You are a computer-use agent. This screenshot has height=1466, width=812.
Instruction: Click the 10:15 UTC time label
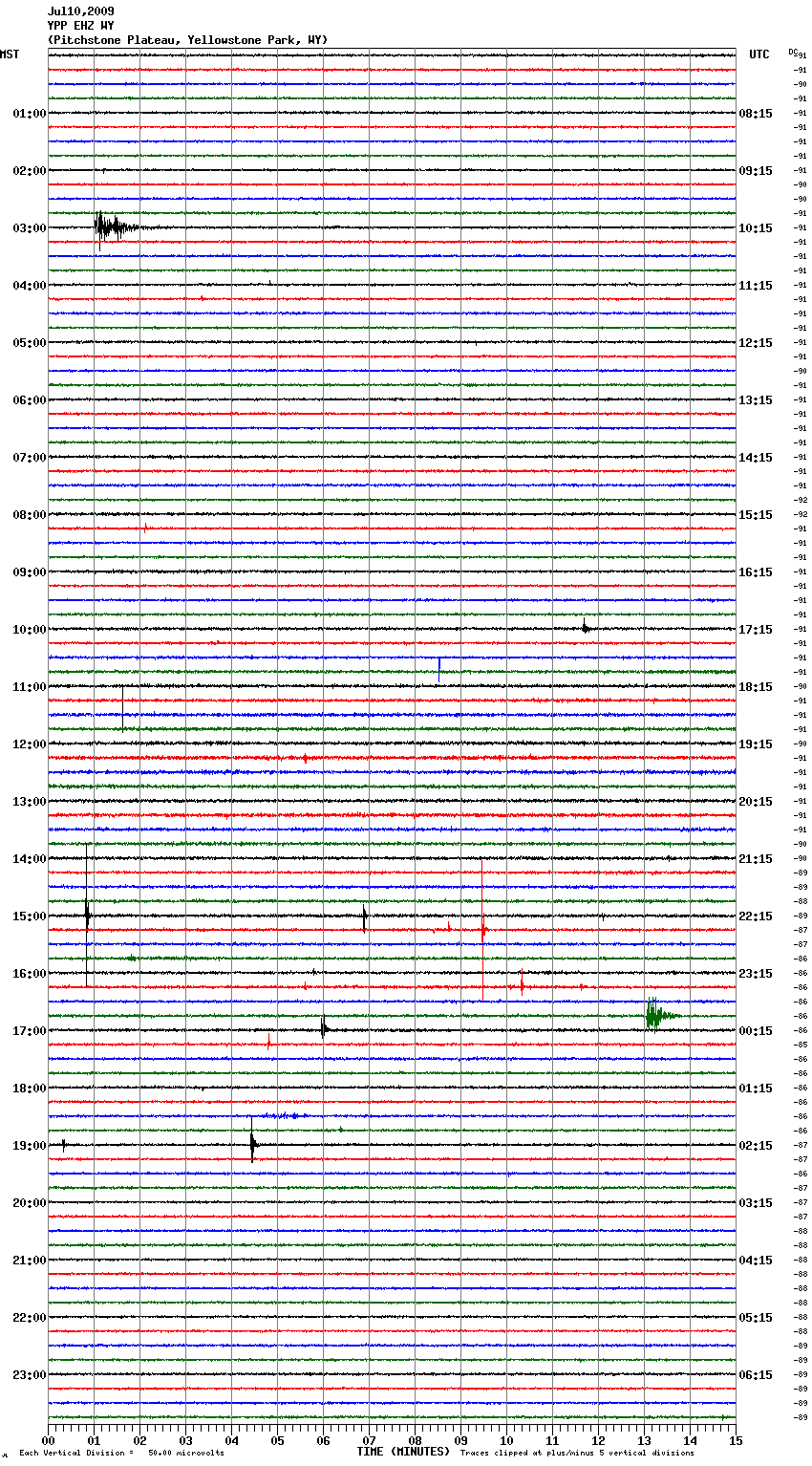click(756, 228)
